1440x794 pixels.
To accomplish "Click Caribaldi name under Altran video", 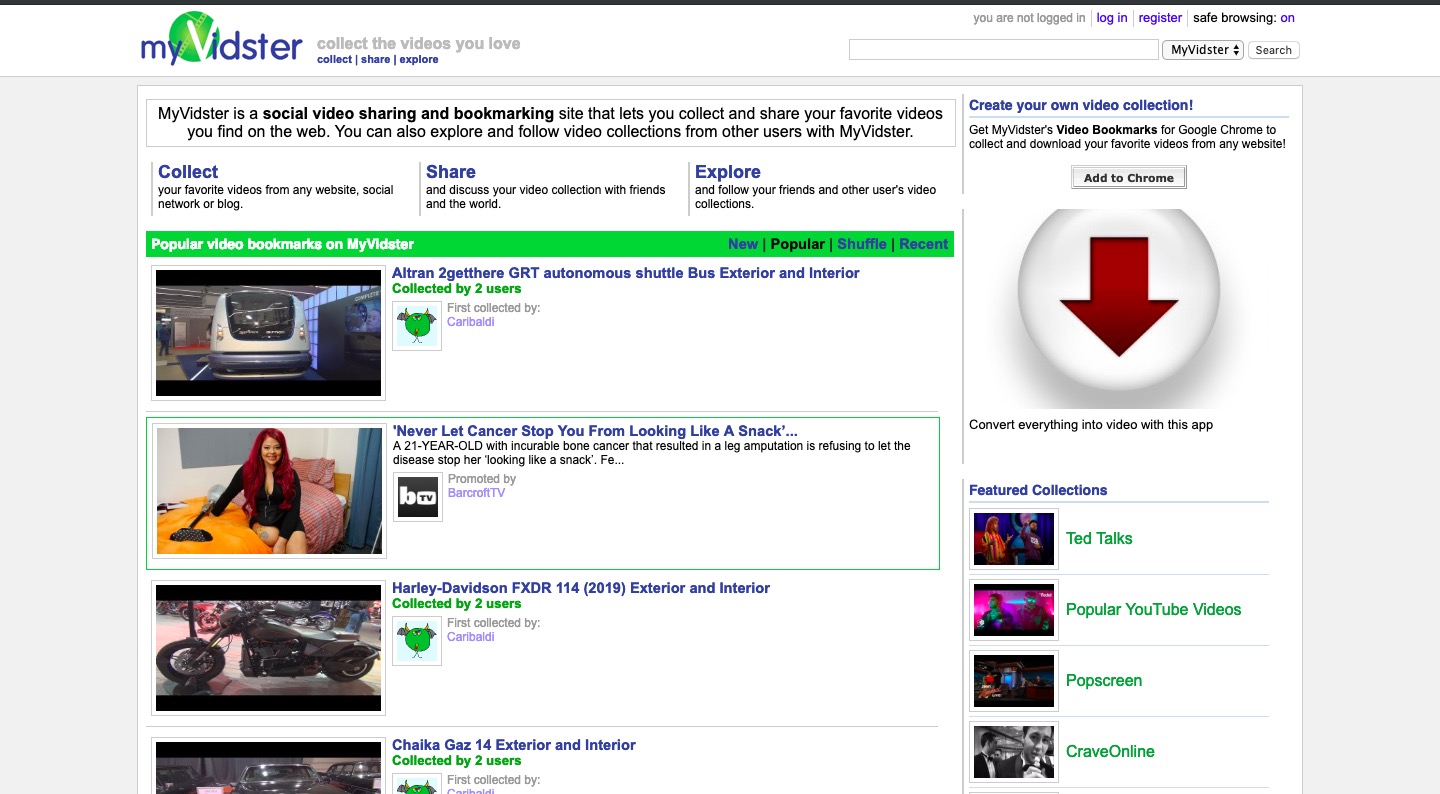I will (x=471, y=322).
